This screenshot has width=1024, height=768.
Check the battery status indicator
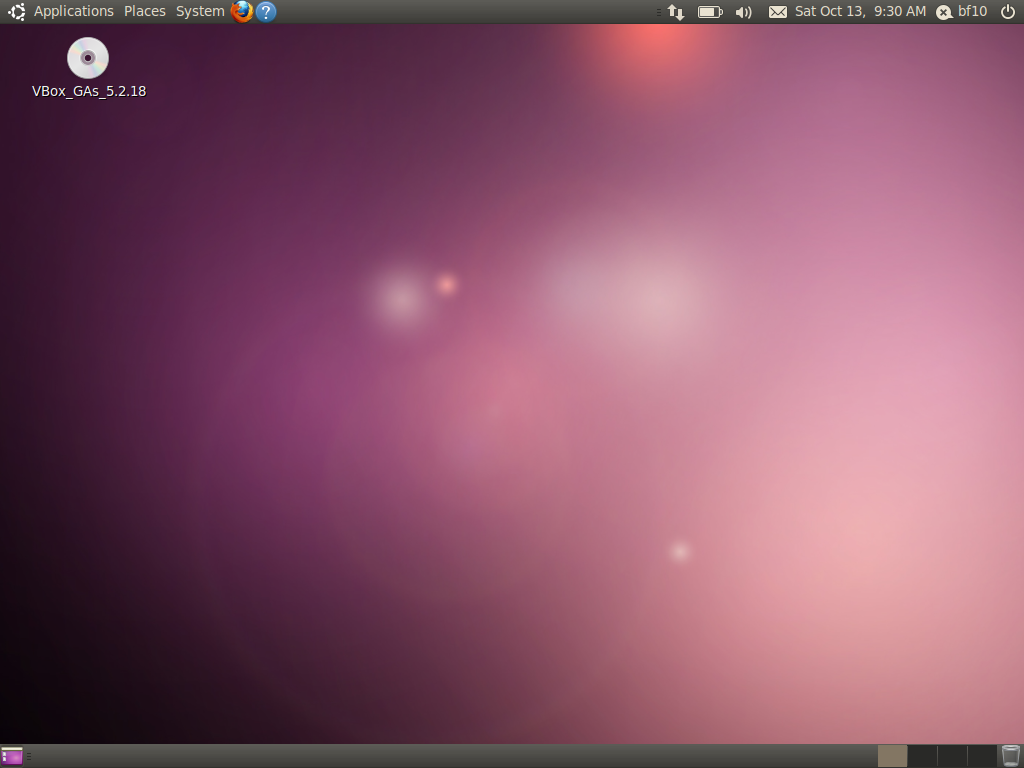[x=710, y=12]
